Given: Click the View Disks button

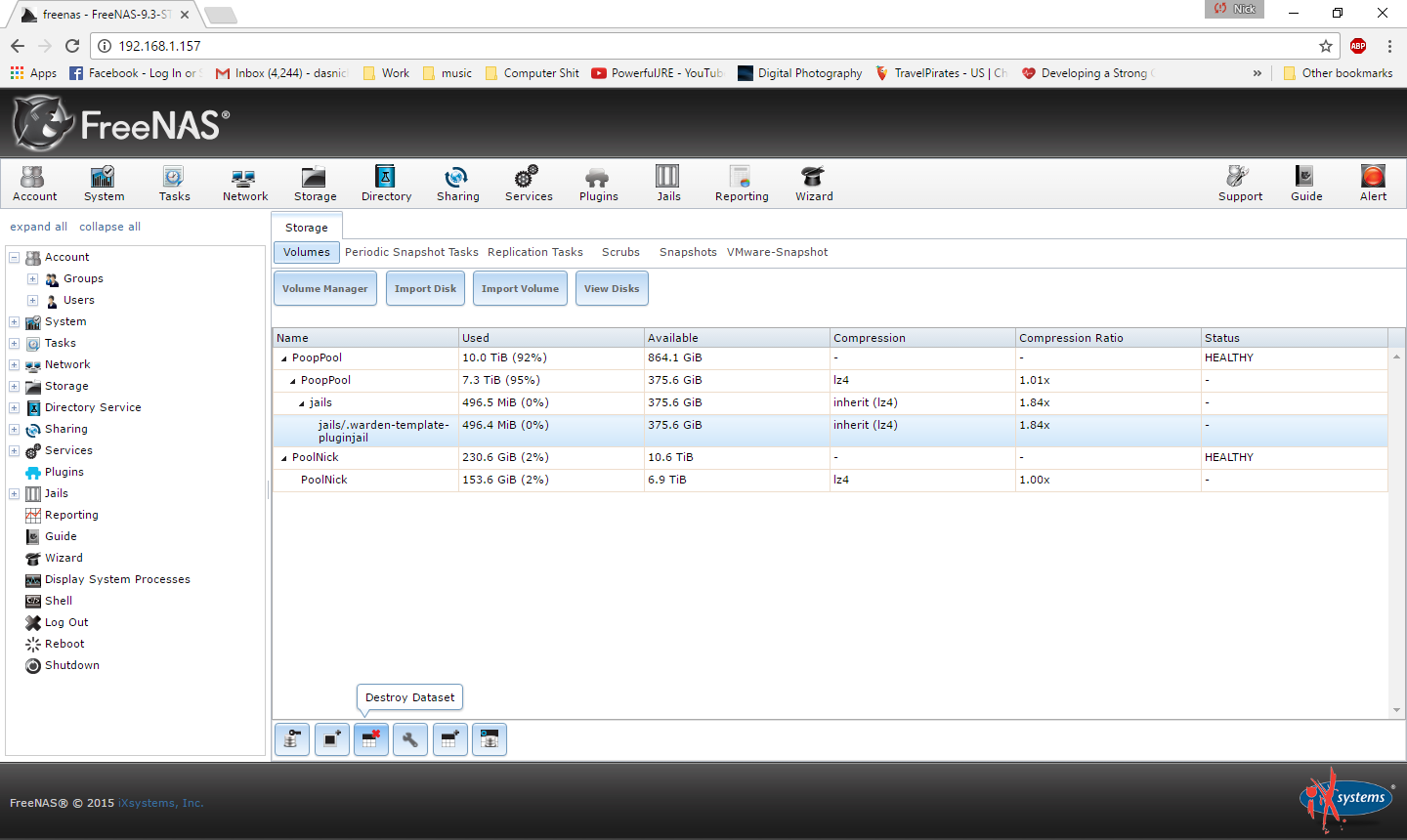Looking at the screenshot, I should [612, 288].
